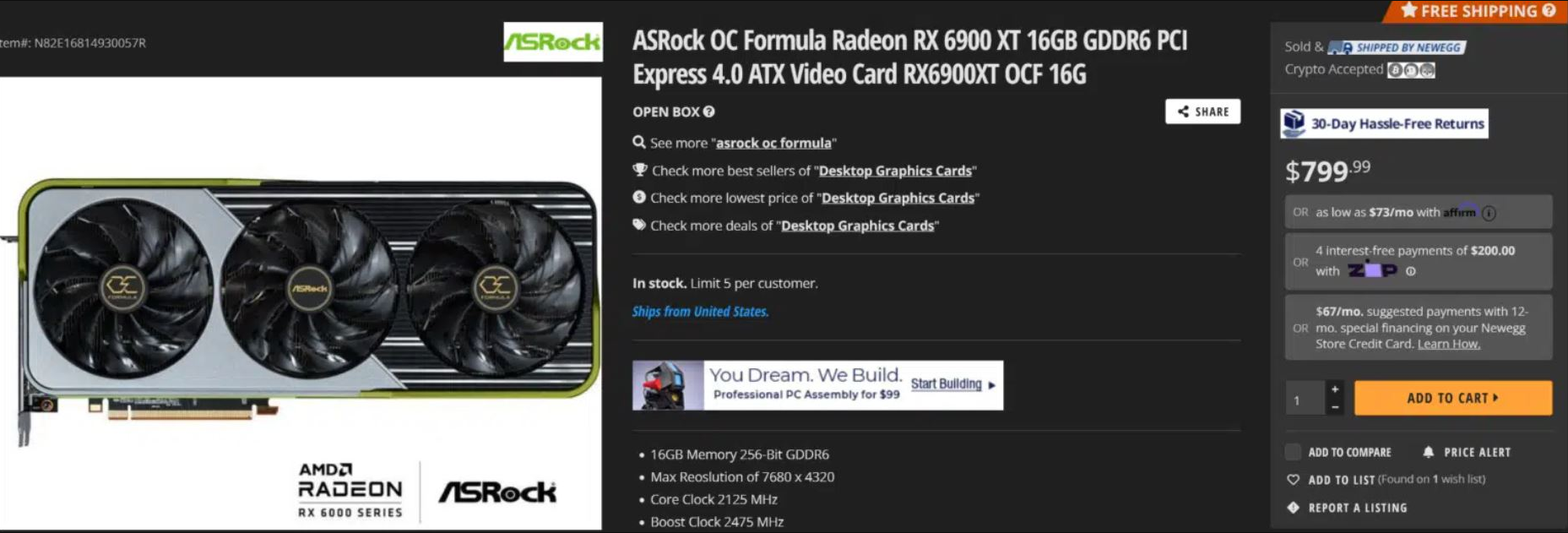Screen dimensions: 1568x533
Task: Click the ASRock brand logo
Action: [553, 41]
